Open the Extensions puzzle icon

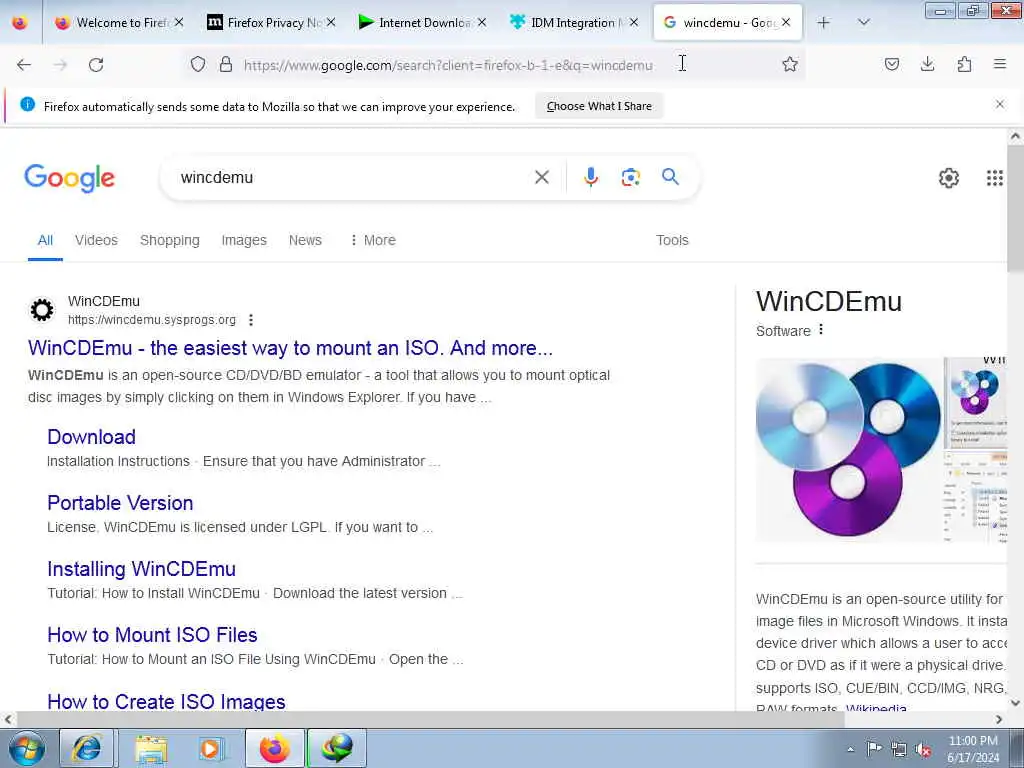click(964, 64)
